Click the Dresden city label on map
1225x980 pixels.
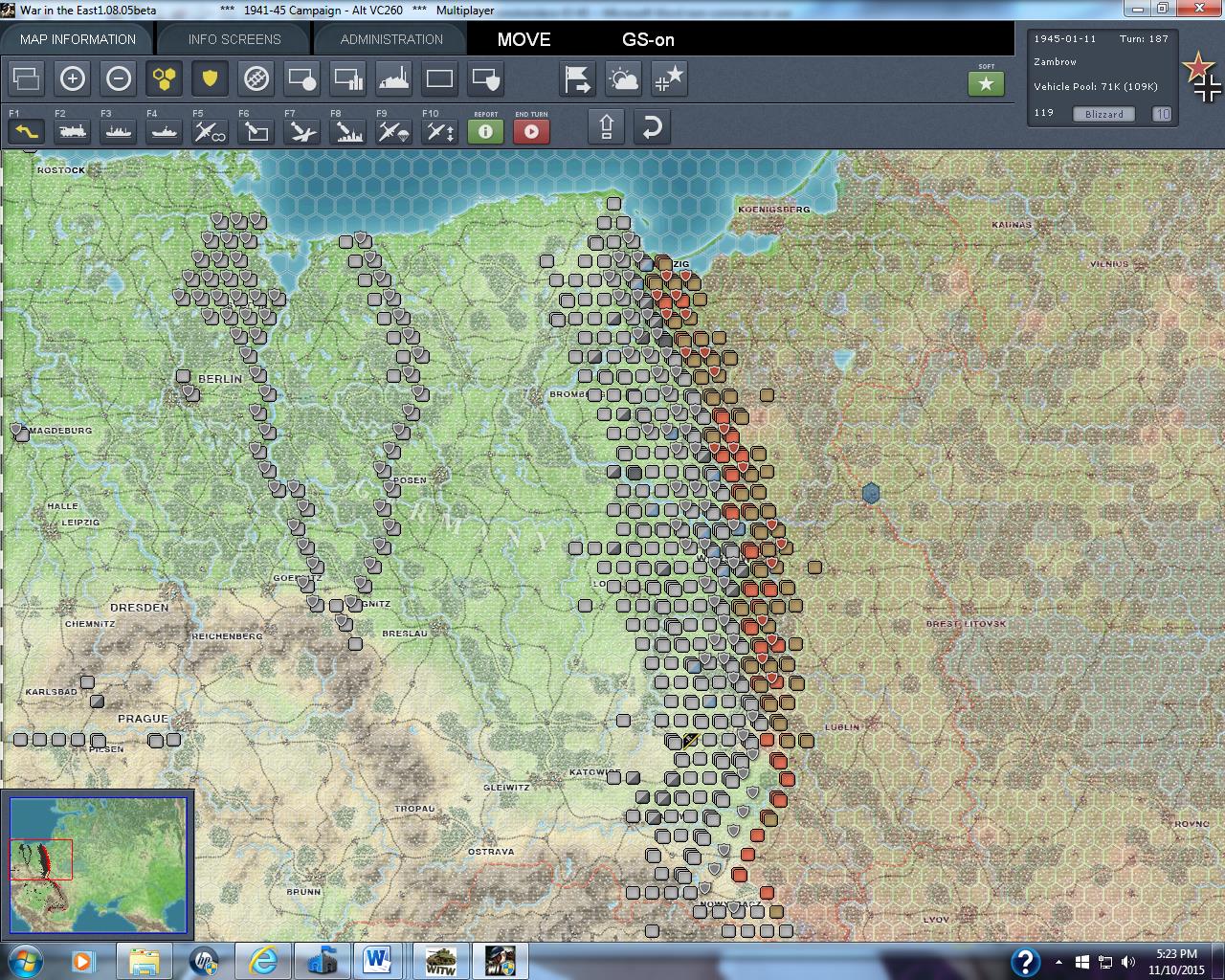(140, 608)
